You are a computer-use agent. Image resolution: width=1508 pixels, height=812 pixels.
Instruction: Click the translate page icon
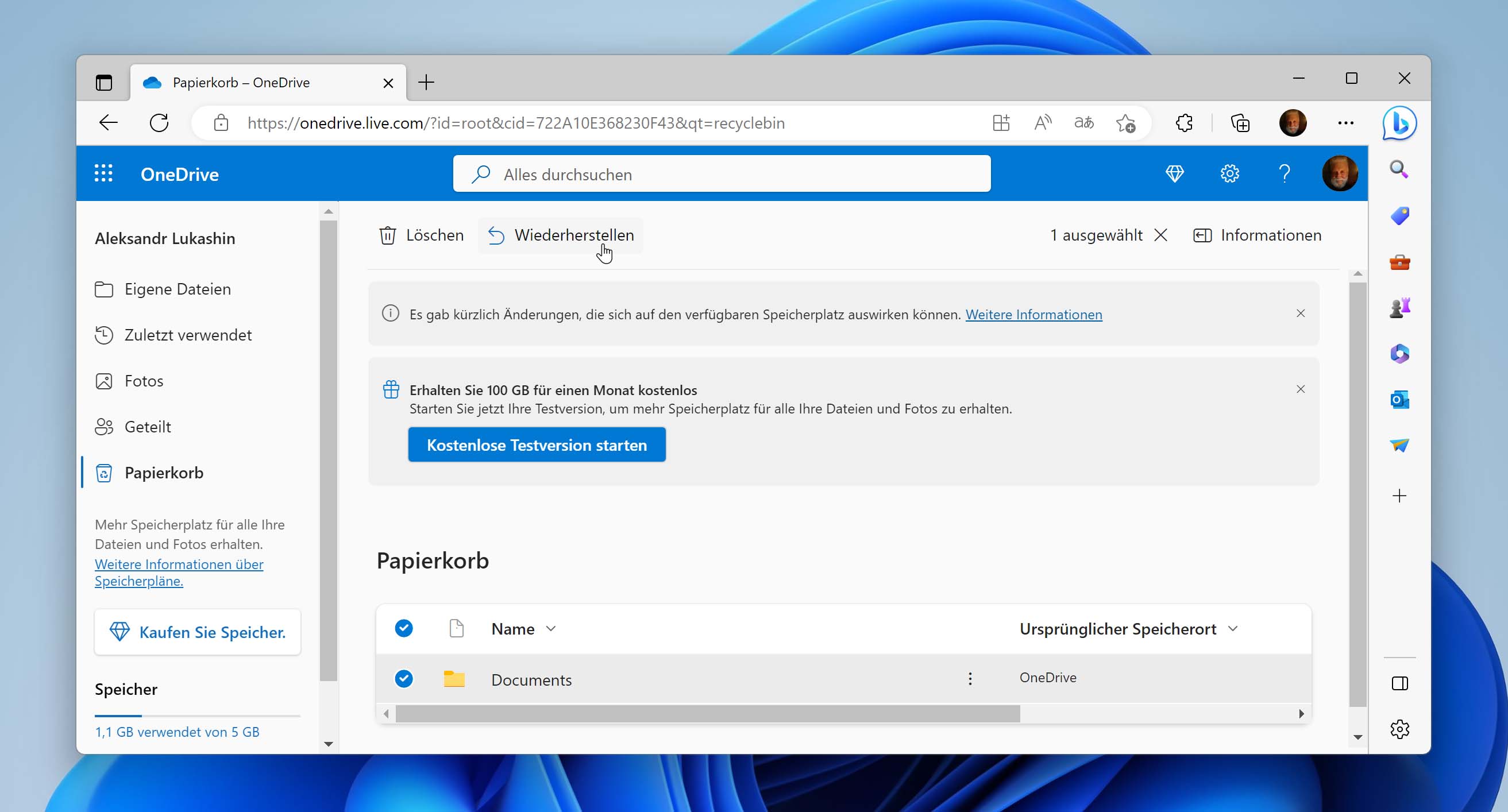pos(1083,123)
